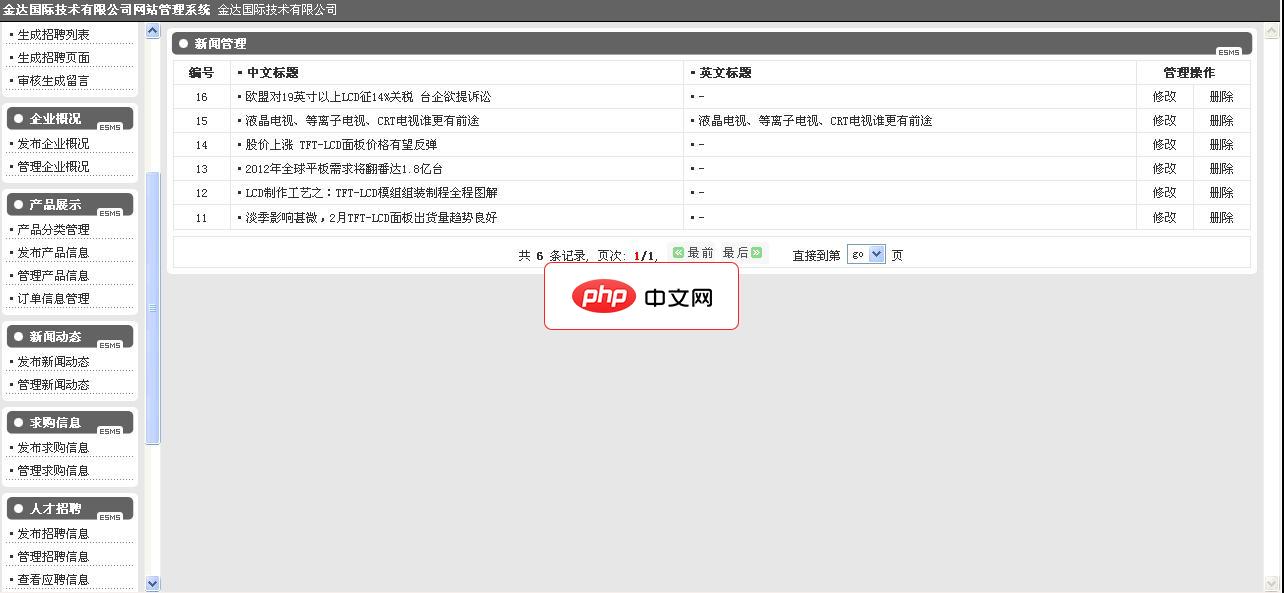Click ESMS badge under 产品展示 header

click(x=110, y=213)
